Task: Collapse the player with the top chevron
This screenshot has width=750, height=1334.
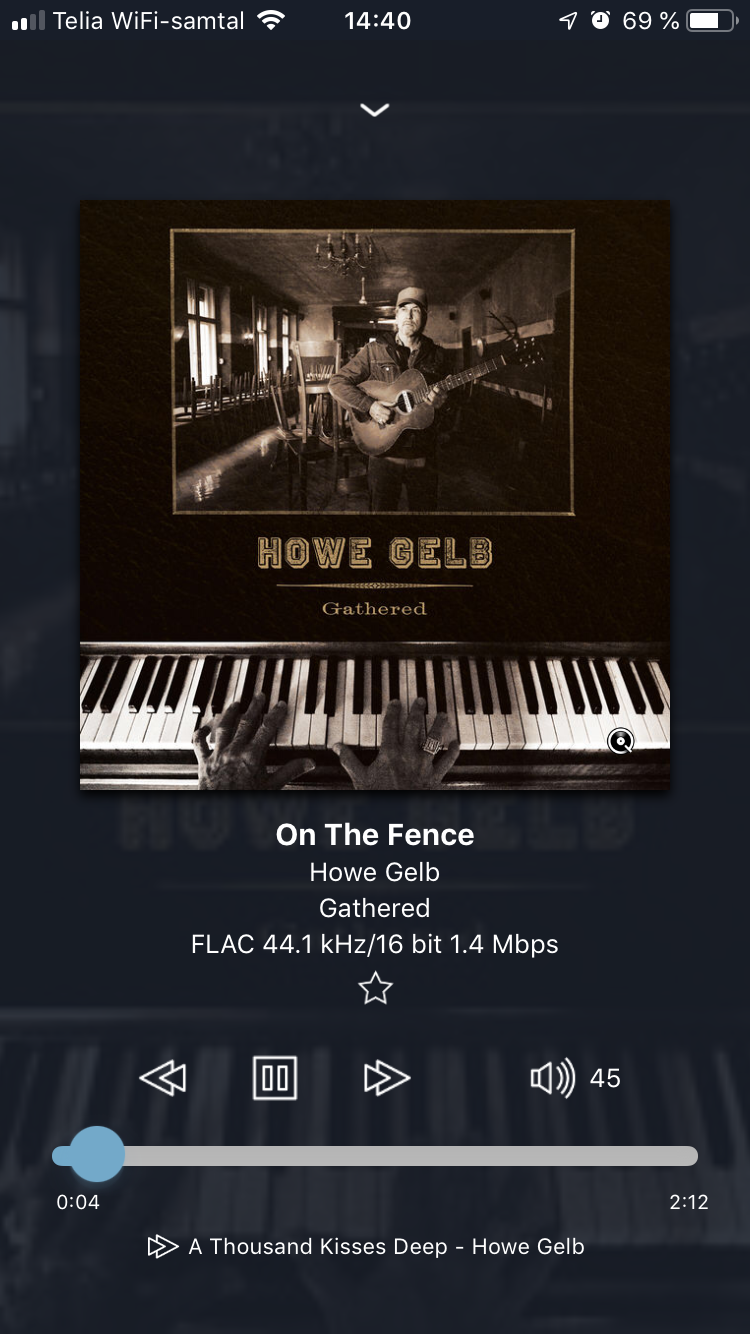Action: click(x=375, y=110)
